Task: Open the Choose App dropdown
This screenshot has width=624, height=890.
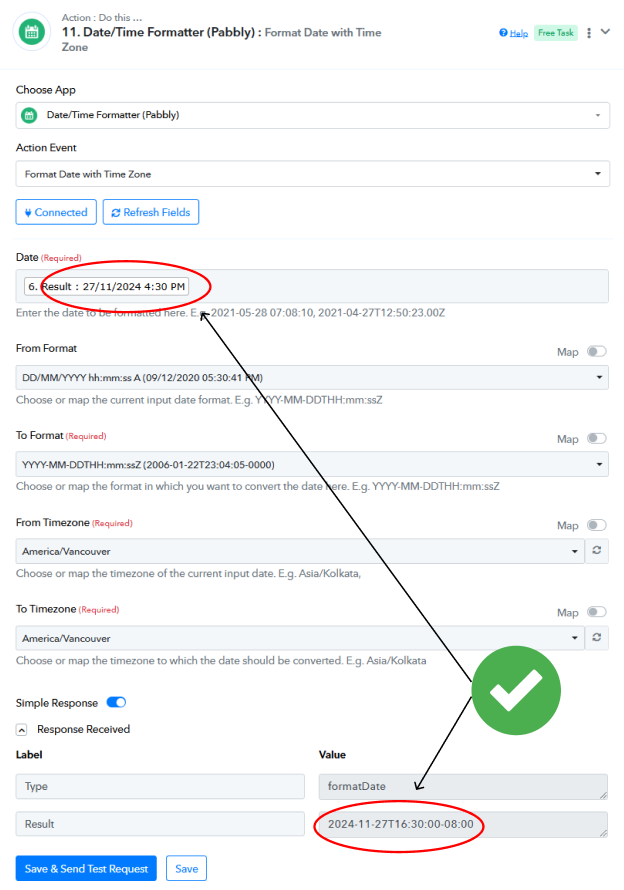Action: click(313, 115)
